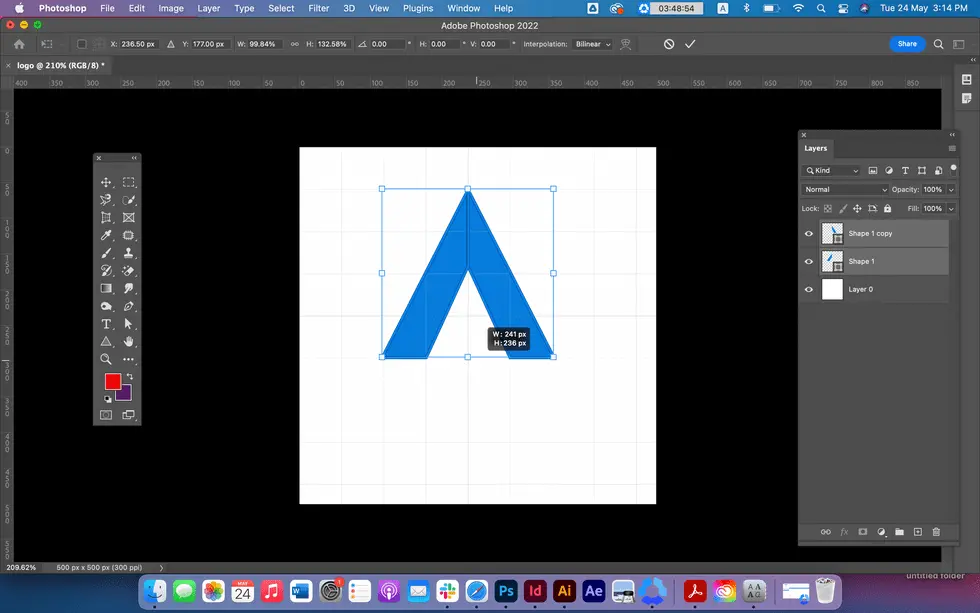Select the Zoom tool in the toolbox
The width and height of the screenshot is (980, 613).
[x=106, y=358]
